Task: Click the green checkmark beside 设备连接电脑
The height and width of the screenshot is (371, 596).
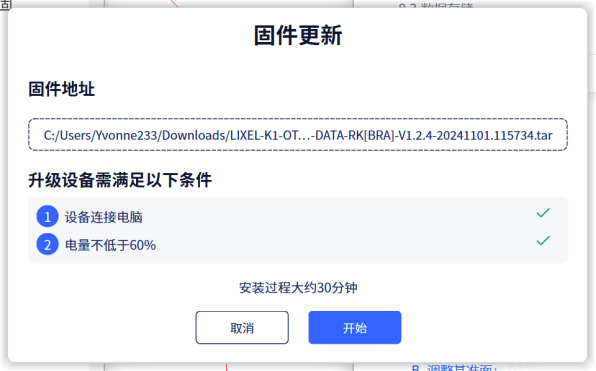Action: pos(543,212)
